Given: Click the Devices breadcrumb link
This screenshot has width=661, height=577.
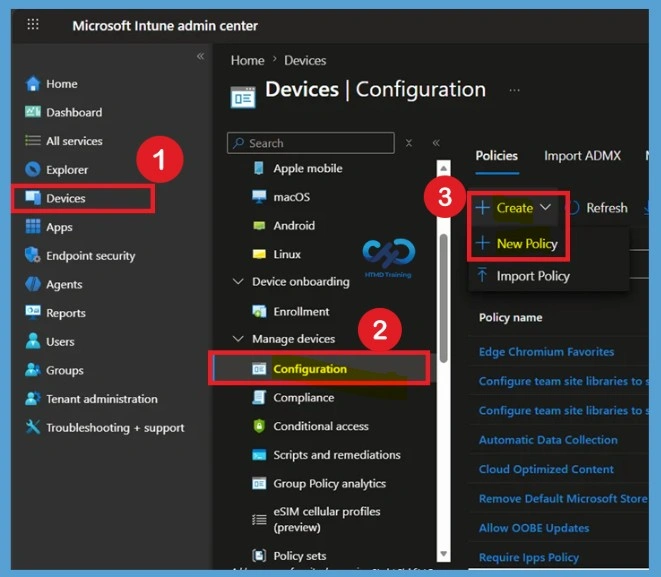Looking at the screenshot, I should pos(305,60).
